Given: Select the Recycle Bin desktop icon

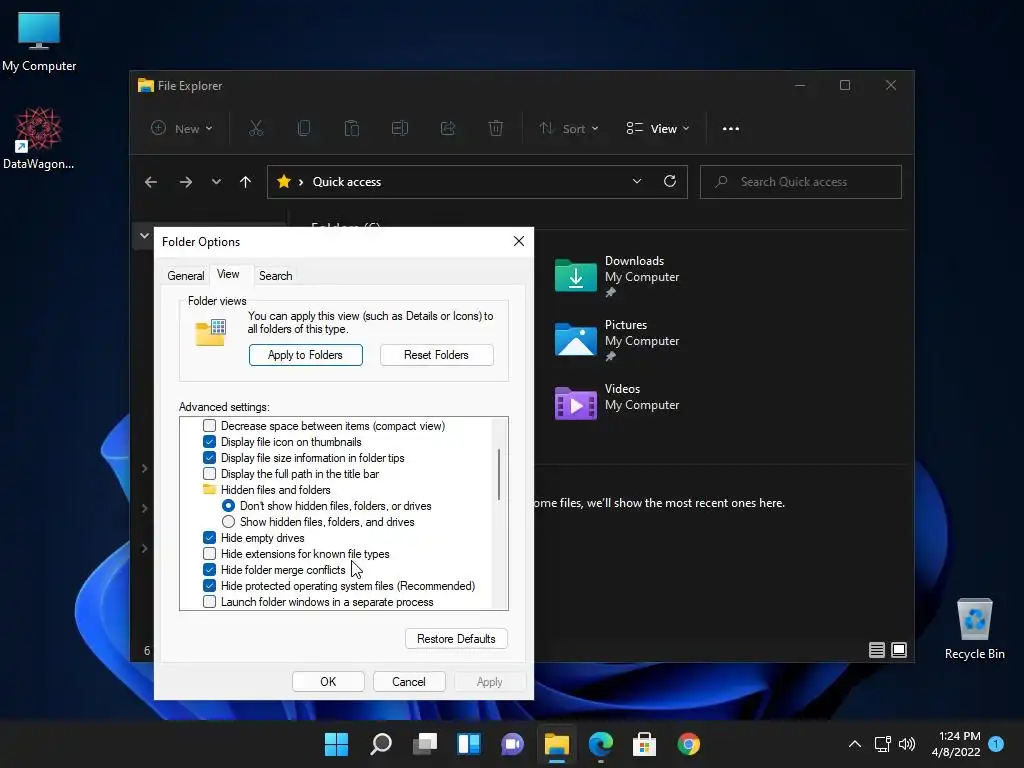Looking at the screenshot, I should click(x=974, y=629).
